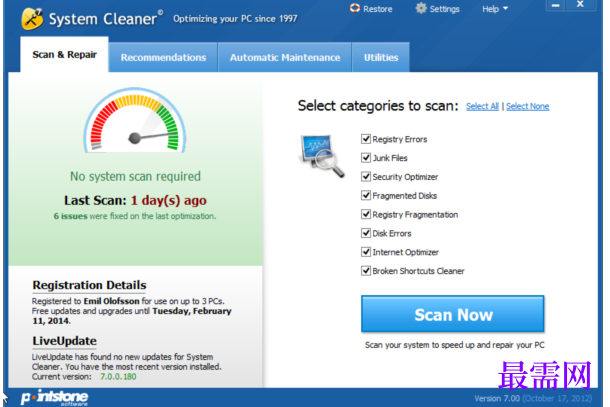Click the System Cleaner logo icon
The width and height of the screenshot is (610, 407).
[x=32, y=19]
